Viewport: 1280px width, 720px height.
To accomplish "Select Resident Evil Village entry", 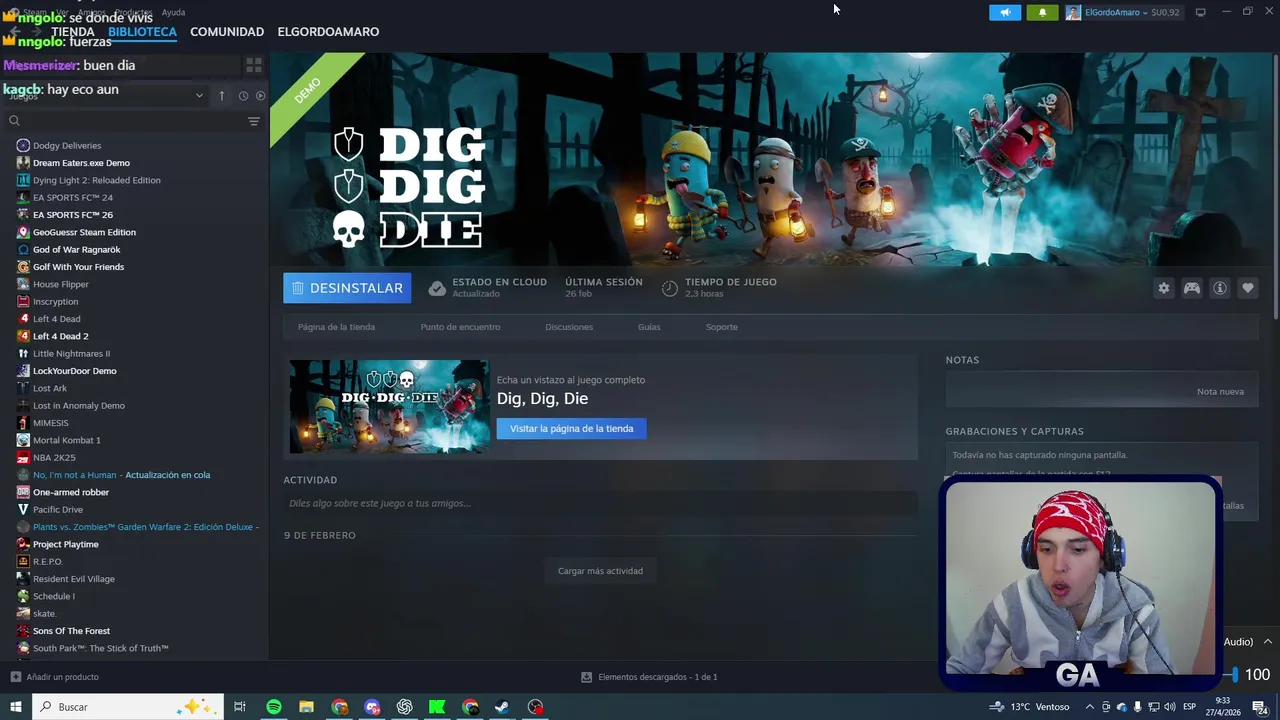I will pyautogui.click(x=73, y=579).
